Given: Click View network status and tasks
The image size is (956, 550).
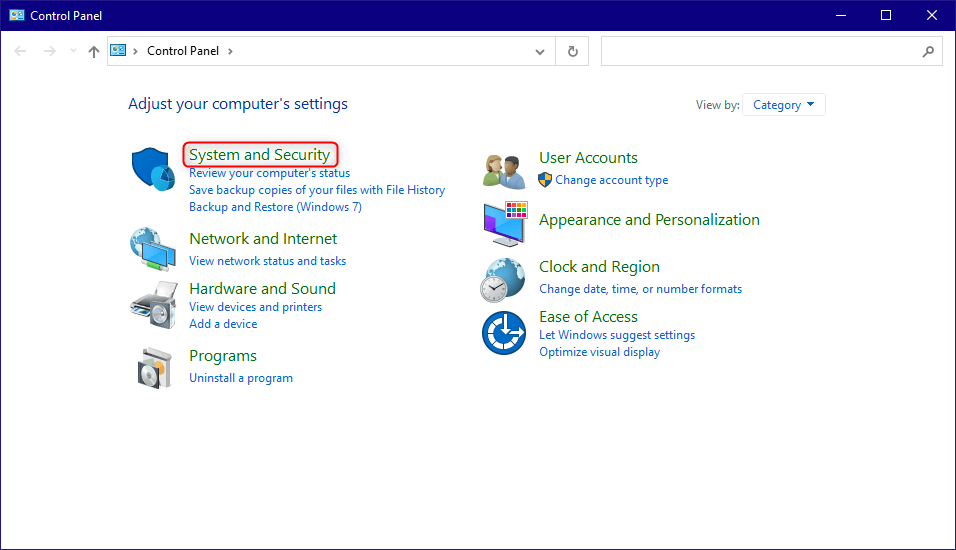Looking at the screenshot, I should click(268, 261).
